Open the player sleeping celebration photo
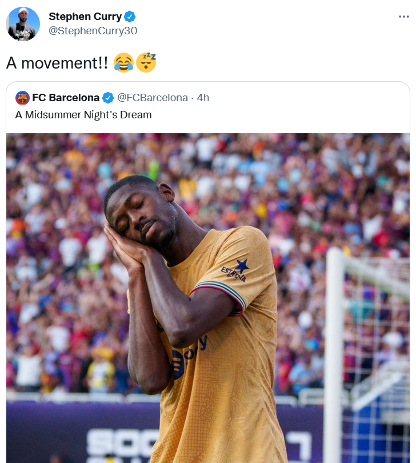Viewport: 416px width, 463px height. coord(208,298)
